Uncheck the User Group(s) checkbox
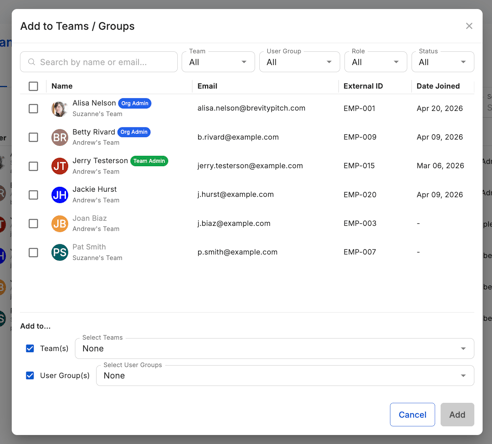 (x=30, y=376)
